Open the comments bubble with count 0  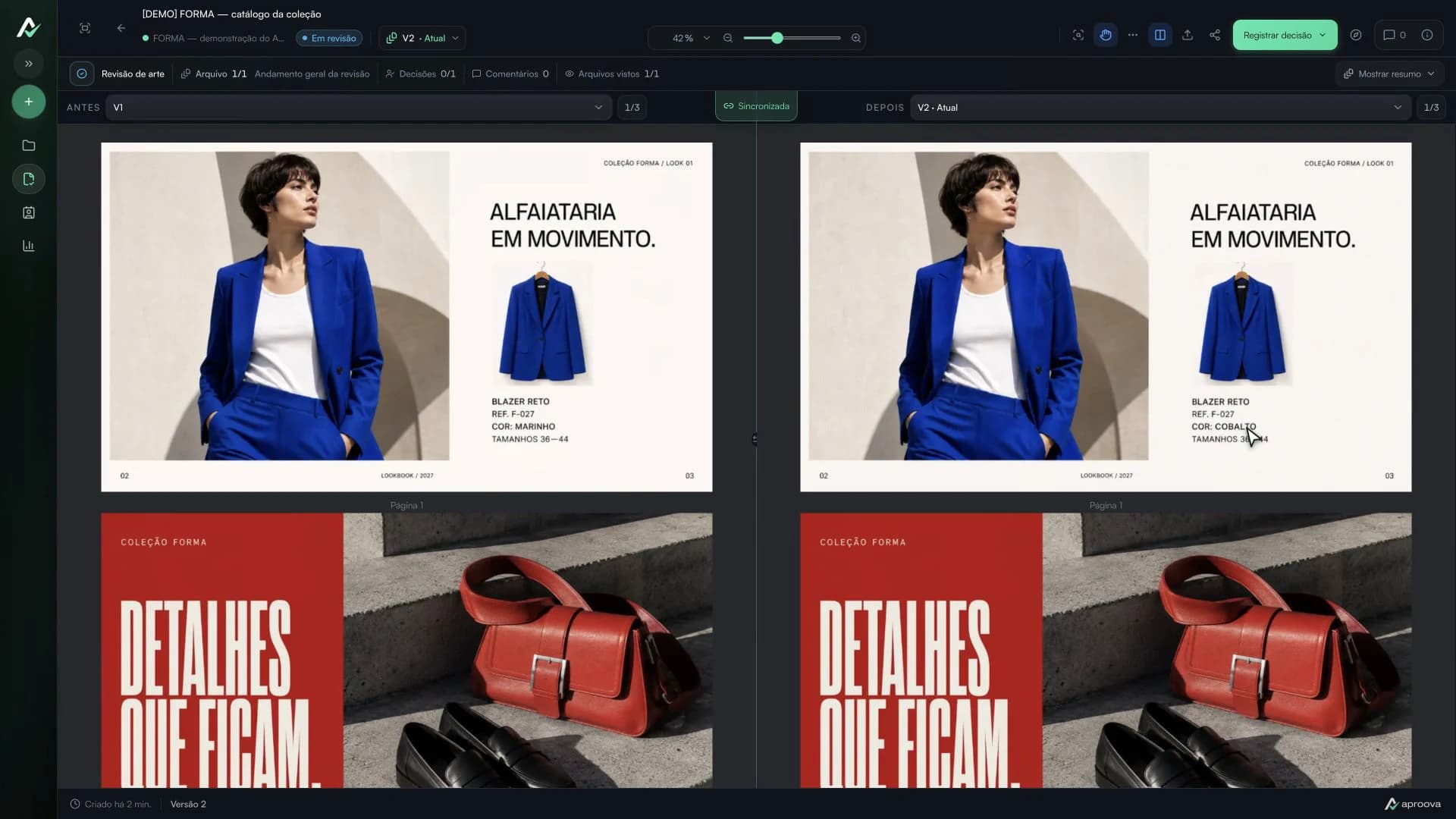click(1395, 35)
